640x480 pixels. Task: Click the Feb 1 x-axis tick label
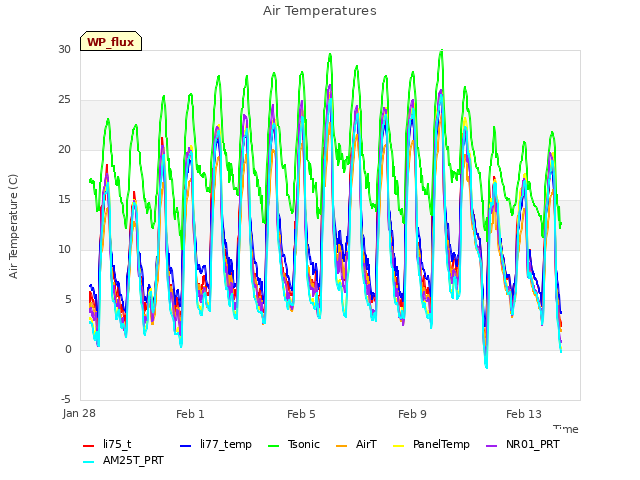[190, 414]
